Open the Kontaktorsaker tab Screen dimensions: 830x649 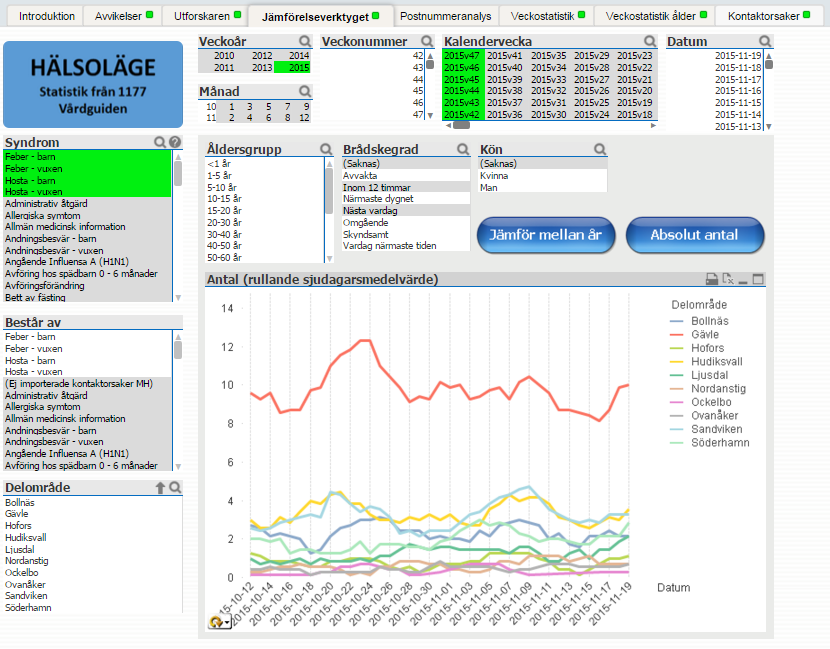click(x=768, y=16)
